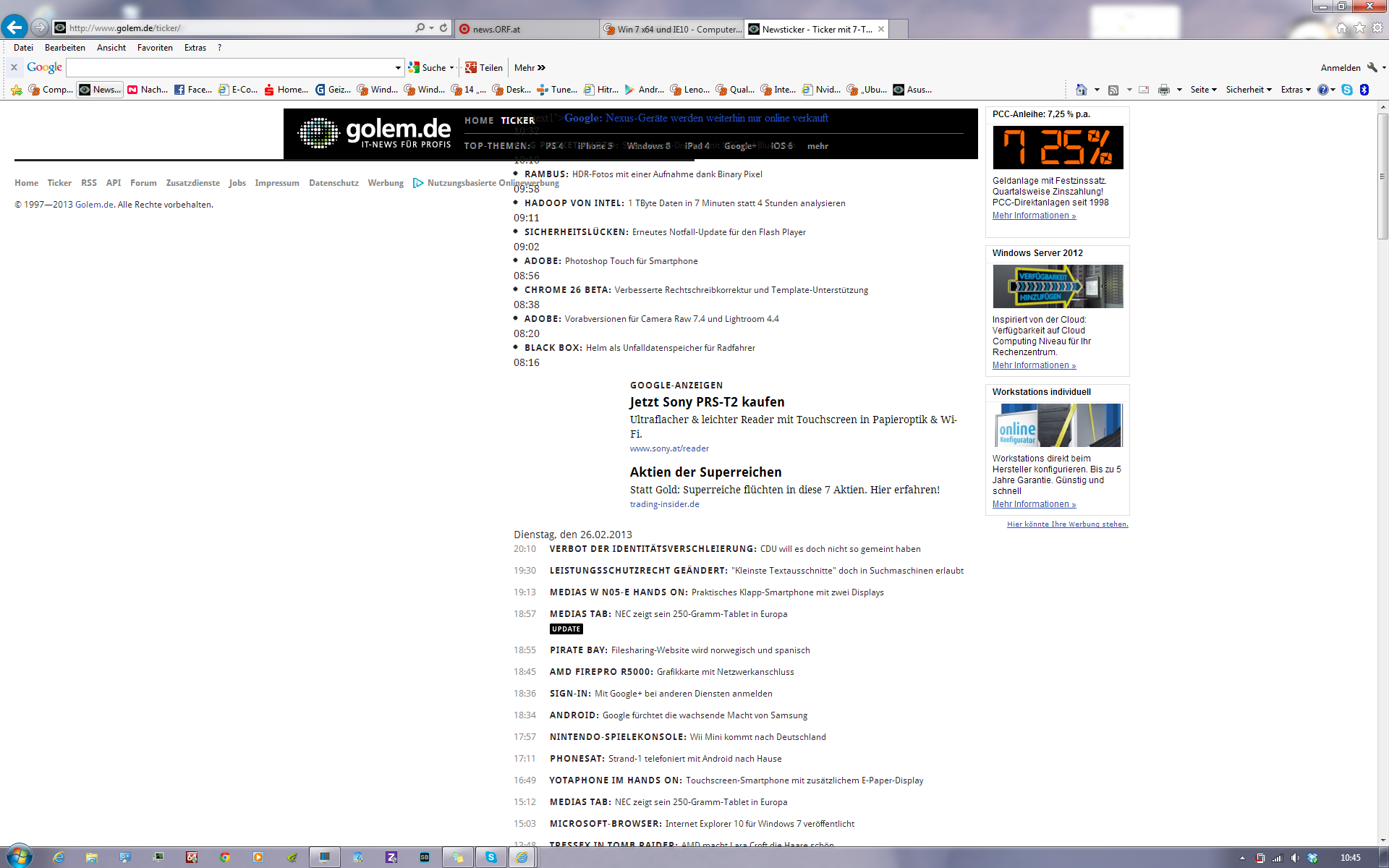Open the Favoriten menu

[155, 48]
